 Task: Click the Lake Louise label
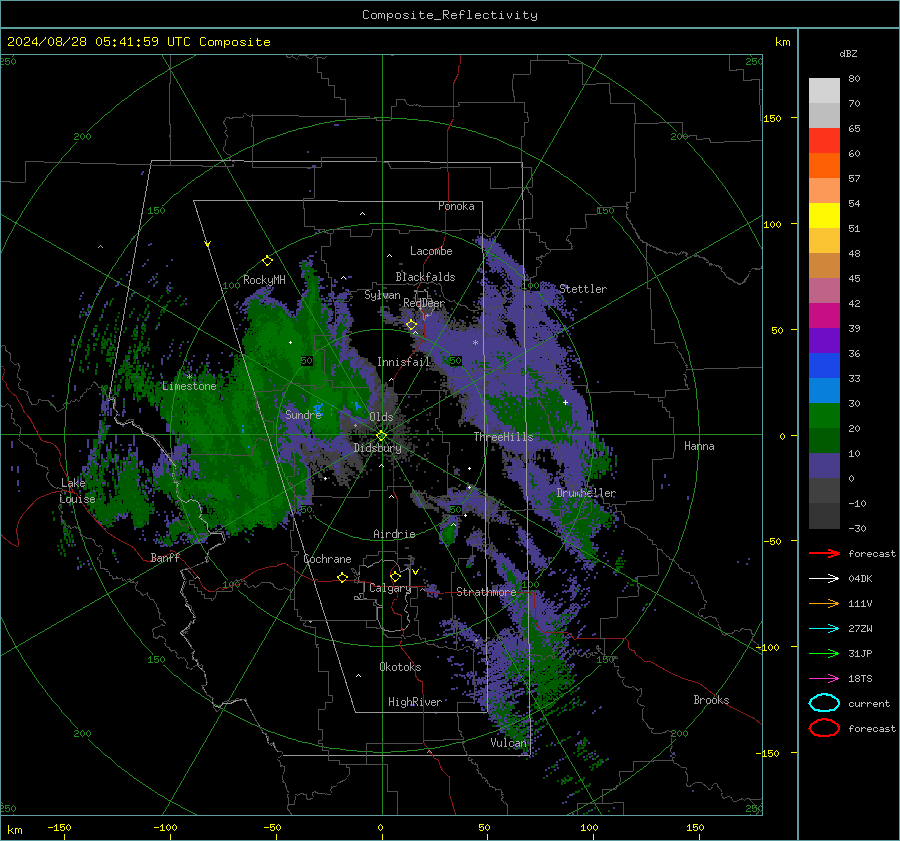[77, 491]
